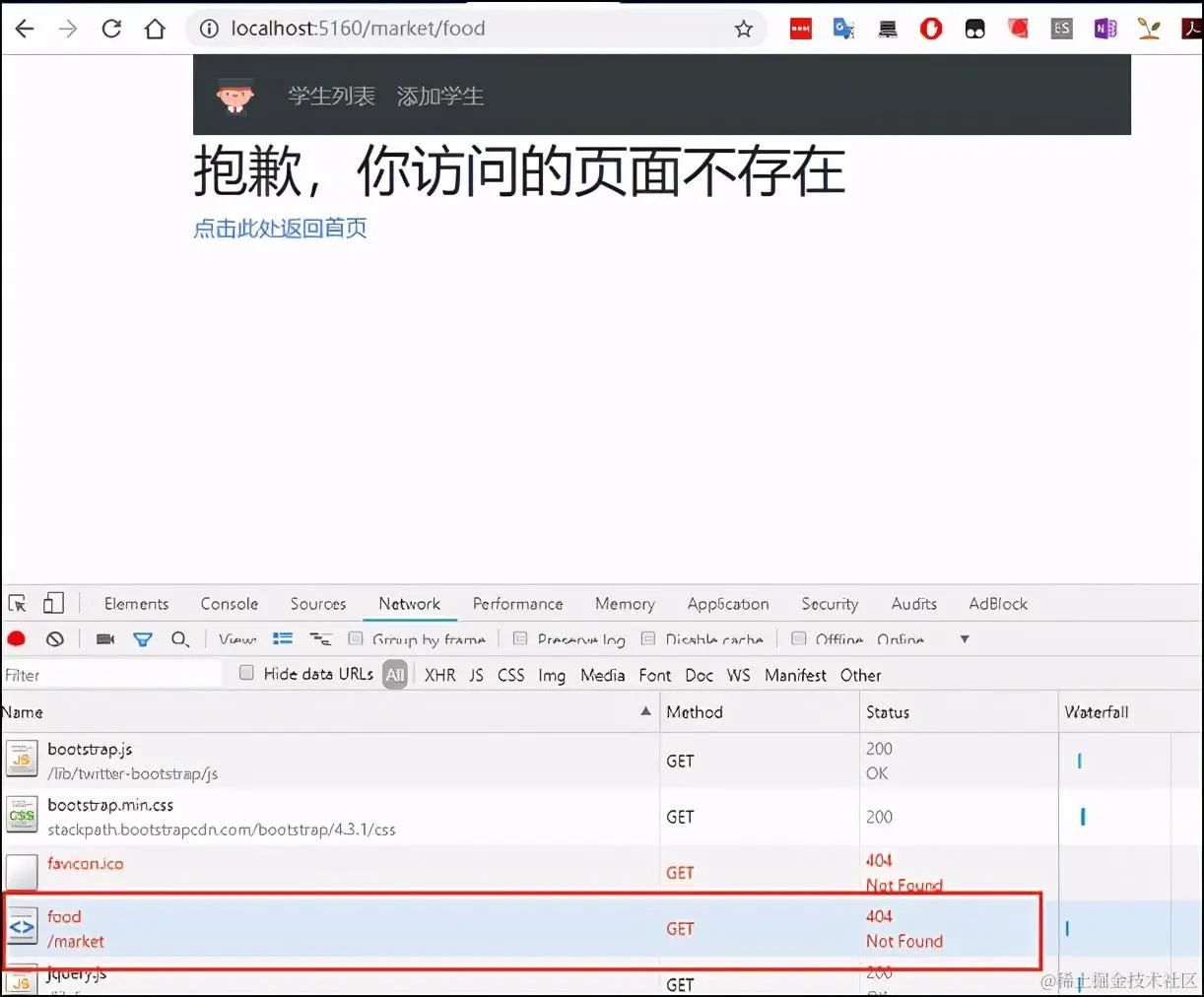
Task: Select the Img resource type filter
Action: pos(552,675)
